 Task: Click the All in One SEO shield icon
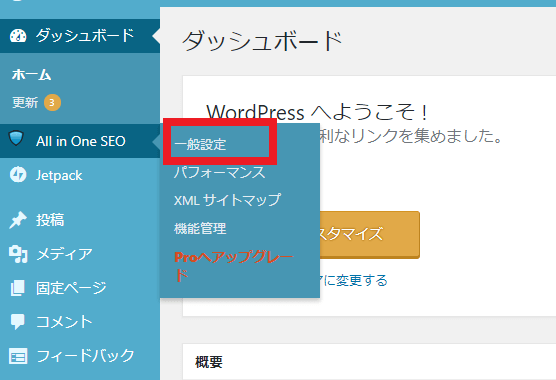16,138
